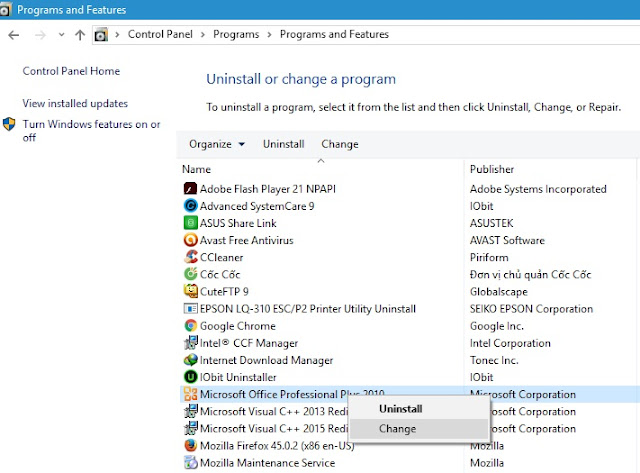Click the Intel CCF Manager icon
Screen dimensions: 640x473
(x=190, y=342)
